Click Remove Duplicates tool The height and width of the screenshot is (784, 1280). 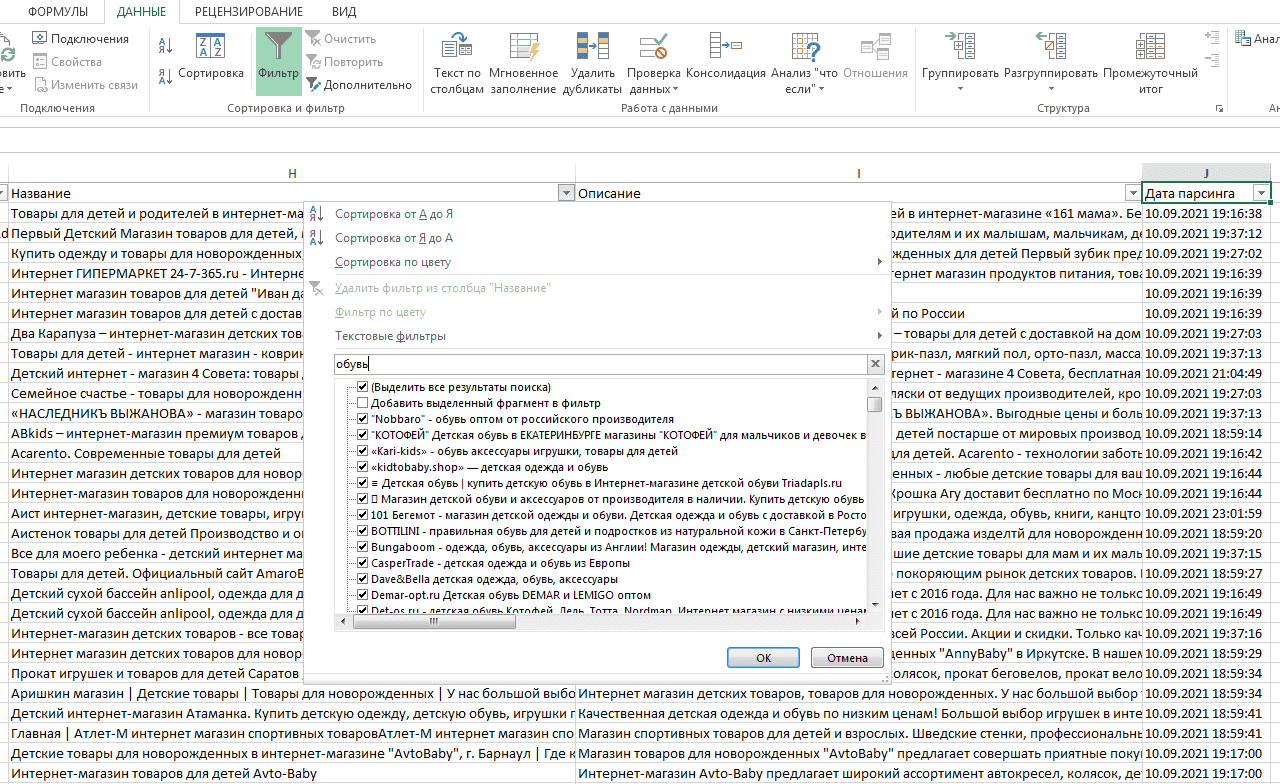(593, 63)
